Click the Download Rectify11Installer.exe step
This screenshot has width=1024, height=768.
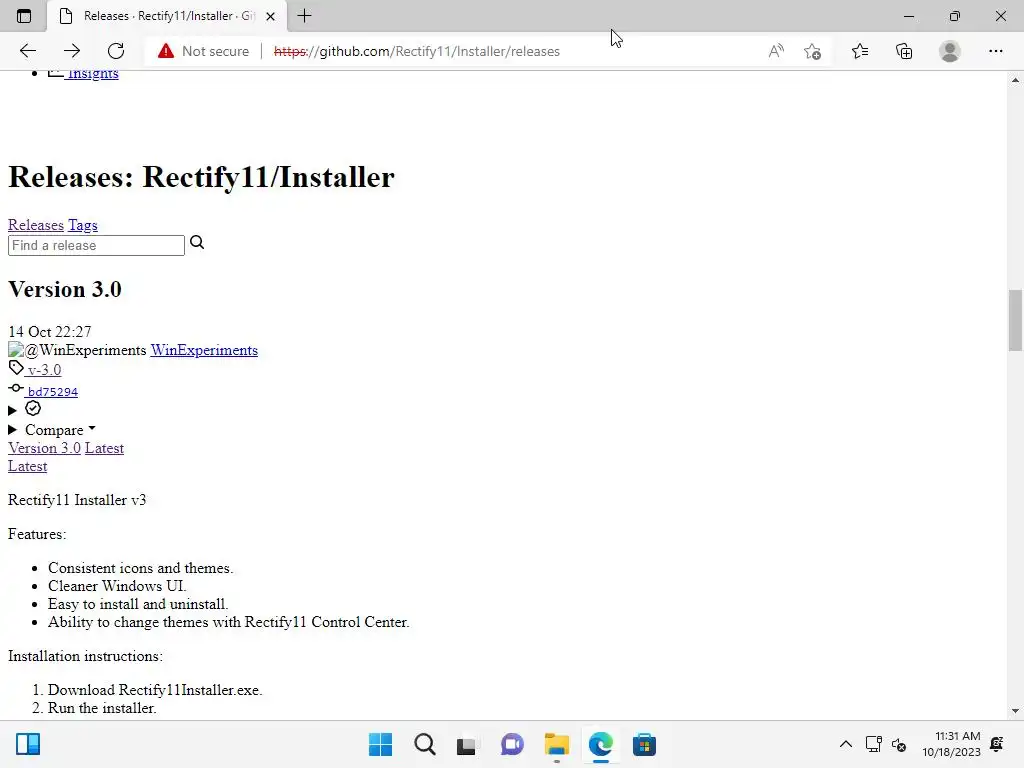point(155,690)
